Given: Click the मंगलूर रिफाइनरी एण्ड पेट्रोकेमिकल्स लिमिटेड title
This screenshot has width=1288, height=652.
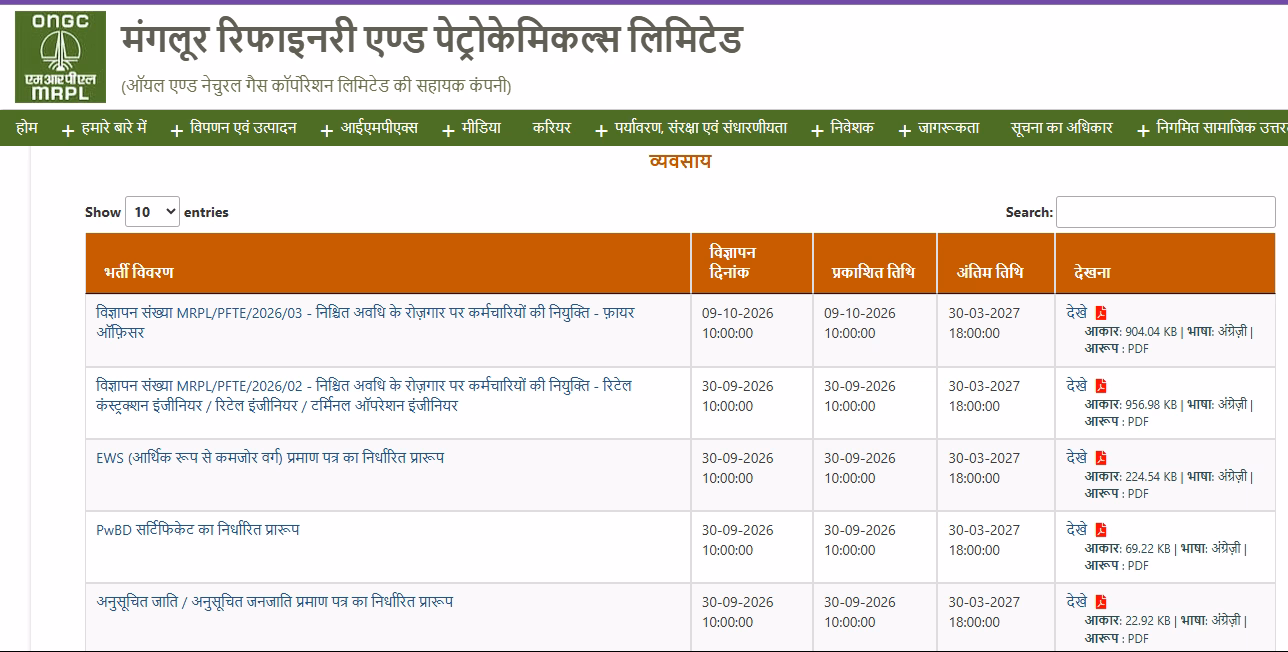Looking at the screenshot, I should [431, 40].
